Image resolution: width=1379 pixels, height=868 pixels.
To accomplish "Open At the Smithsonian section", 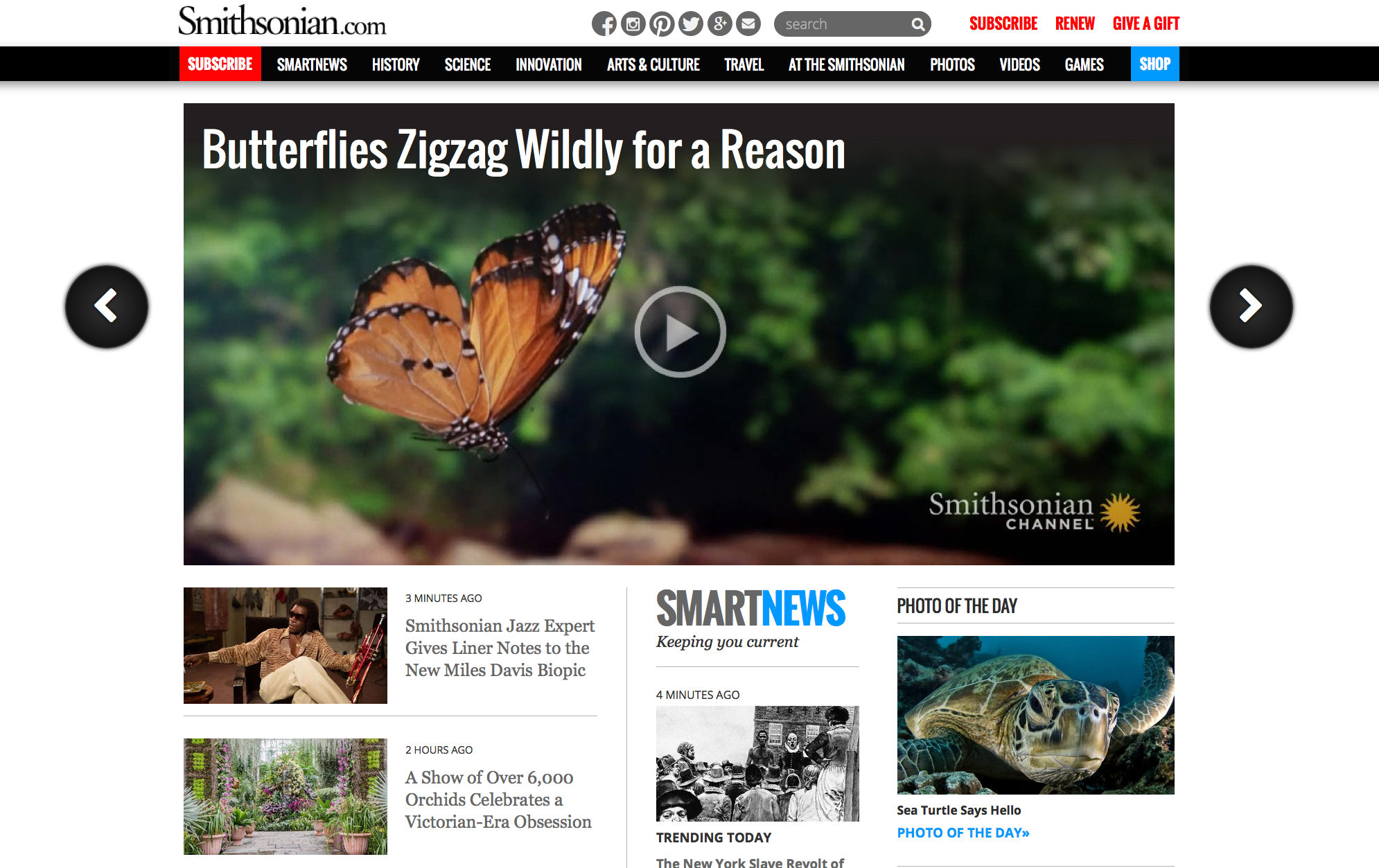I will [846, 64].
